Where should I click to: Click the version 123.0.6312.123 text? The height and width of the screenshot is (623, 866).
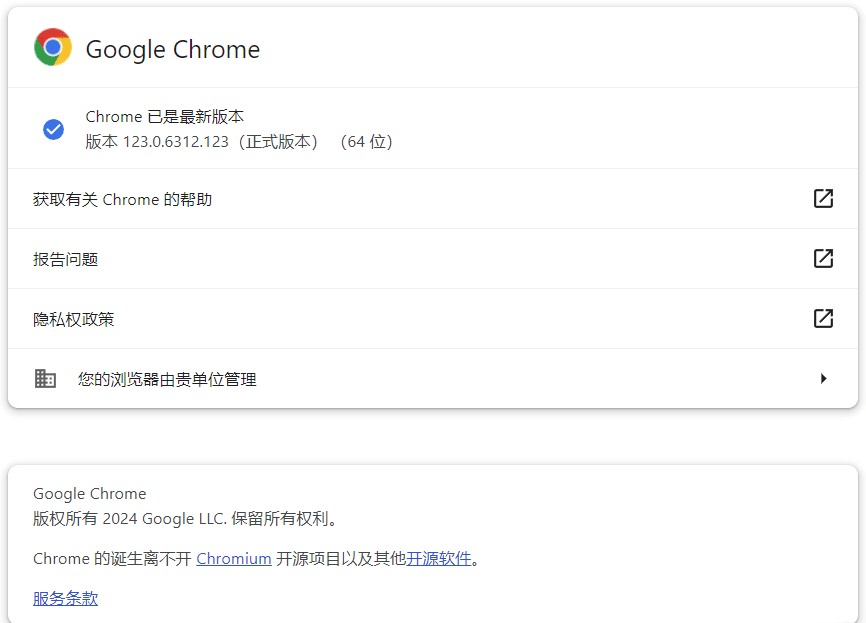[x=176, y=142]
